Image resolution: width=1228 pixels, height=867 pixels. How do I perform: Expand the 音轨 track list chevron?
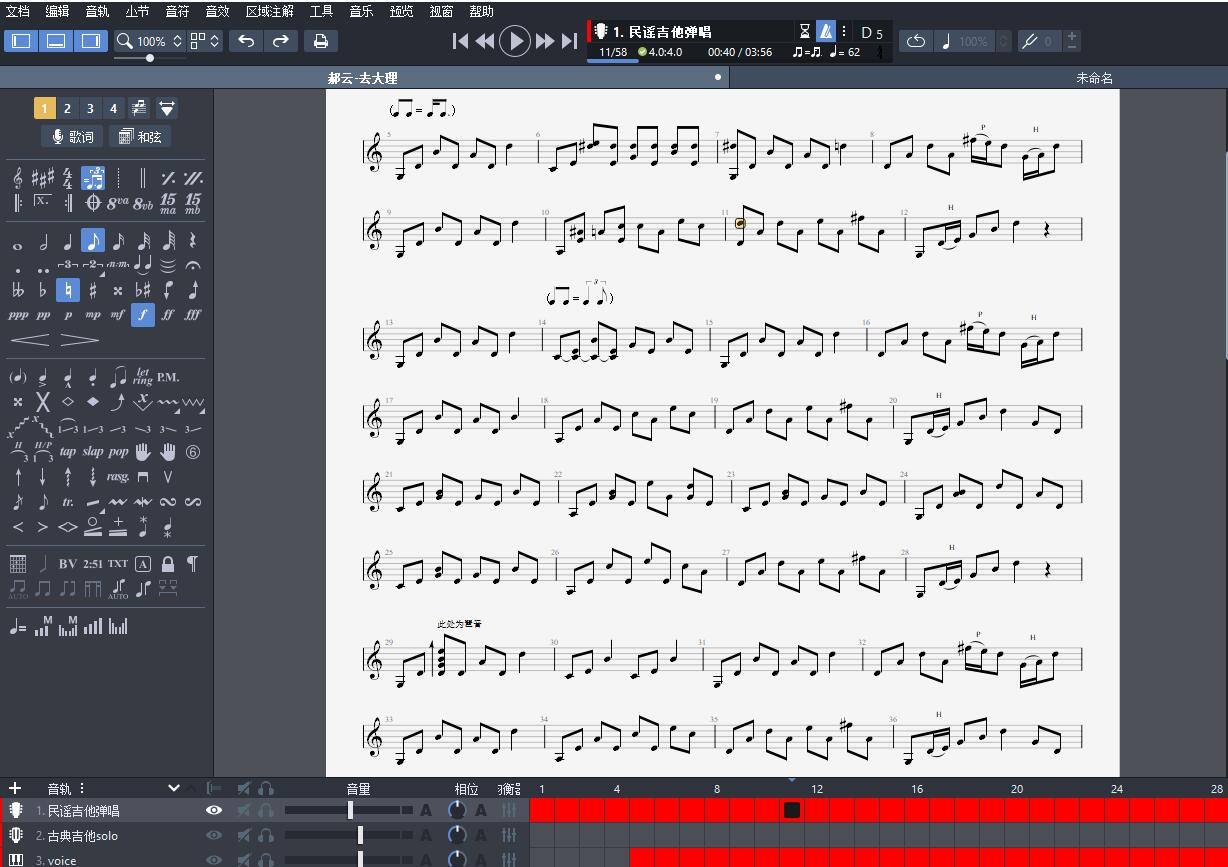tap(174, 788)
